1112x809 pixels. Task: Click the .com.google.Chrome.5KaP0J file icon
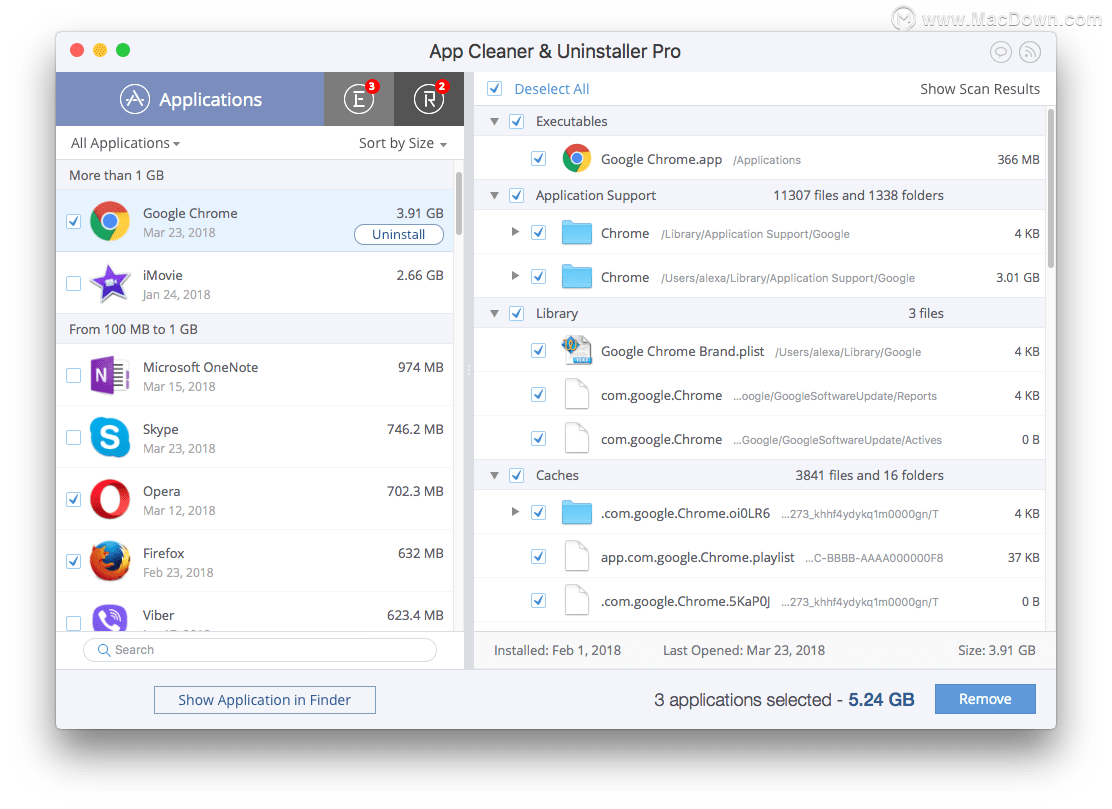click(x=577, y=601)
